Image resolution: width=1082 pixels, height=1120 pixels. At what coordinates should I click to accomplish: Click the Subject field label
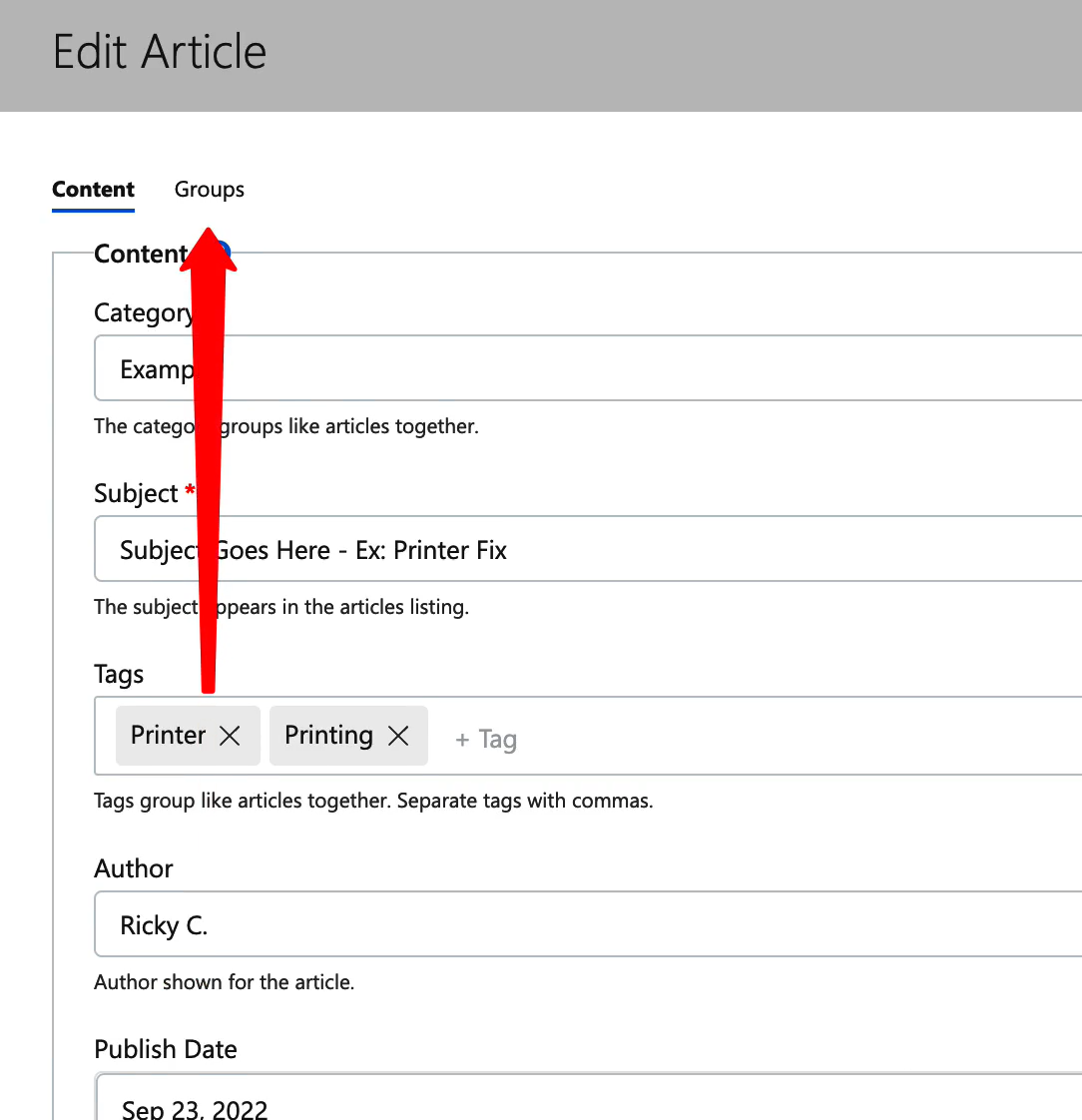[136, 493]
